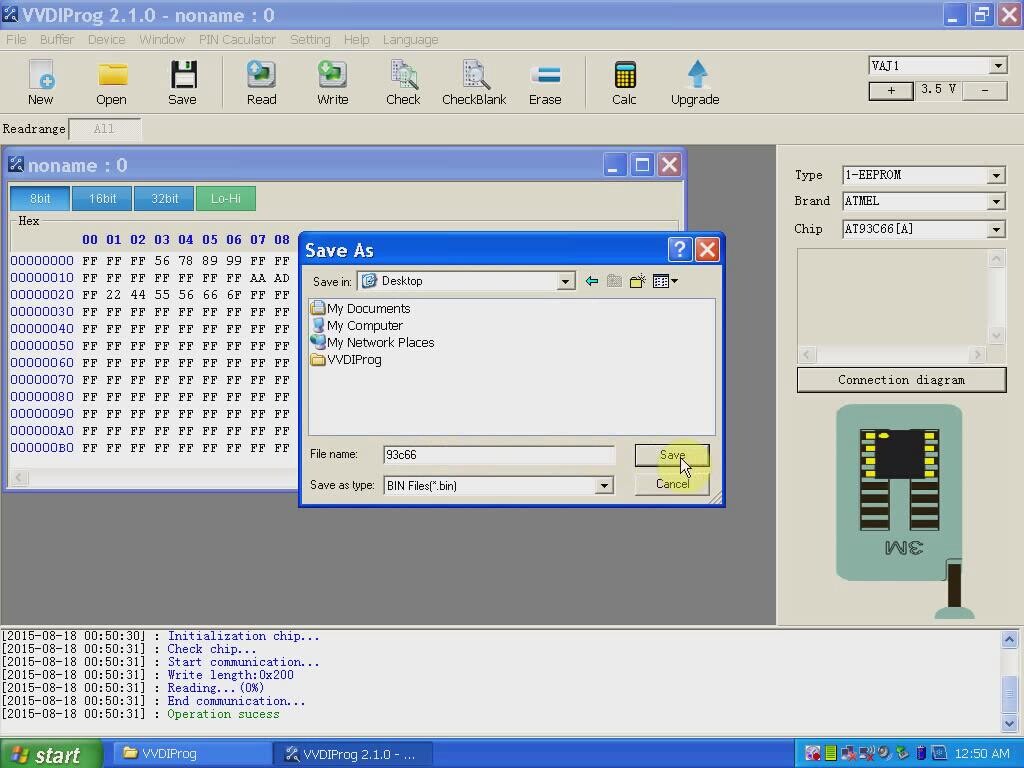Select the Erase chip icon
Image resolution: width=1024 pixels, height=768 pixels.
coord(545,80)
